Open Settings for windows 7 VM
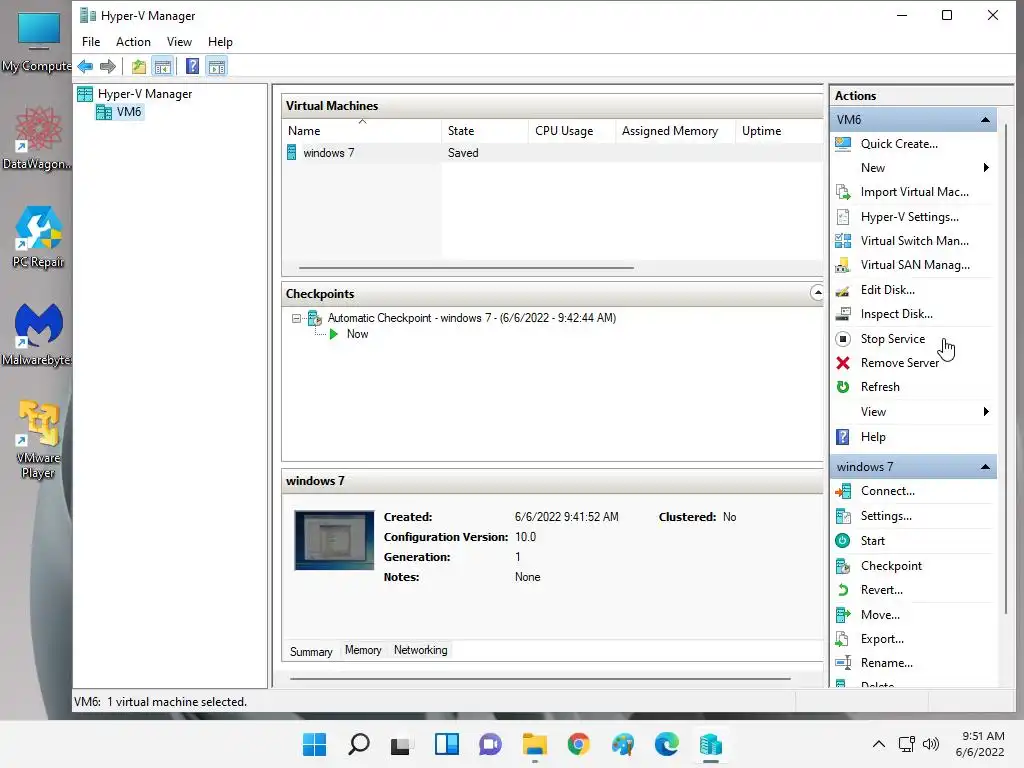 coord(886,516)
